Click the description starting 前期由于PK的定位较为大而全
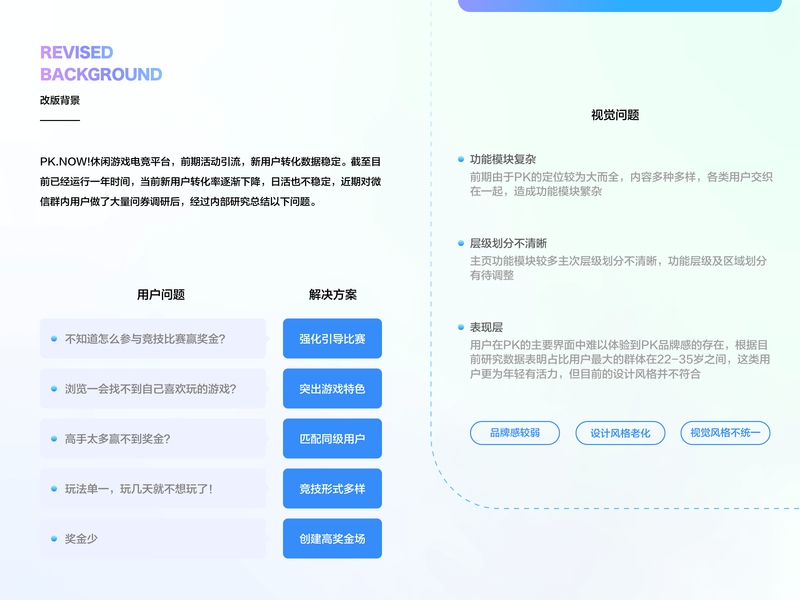The image size is (800, 600). tap(621, 184)
